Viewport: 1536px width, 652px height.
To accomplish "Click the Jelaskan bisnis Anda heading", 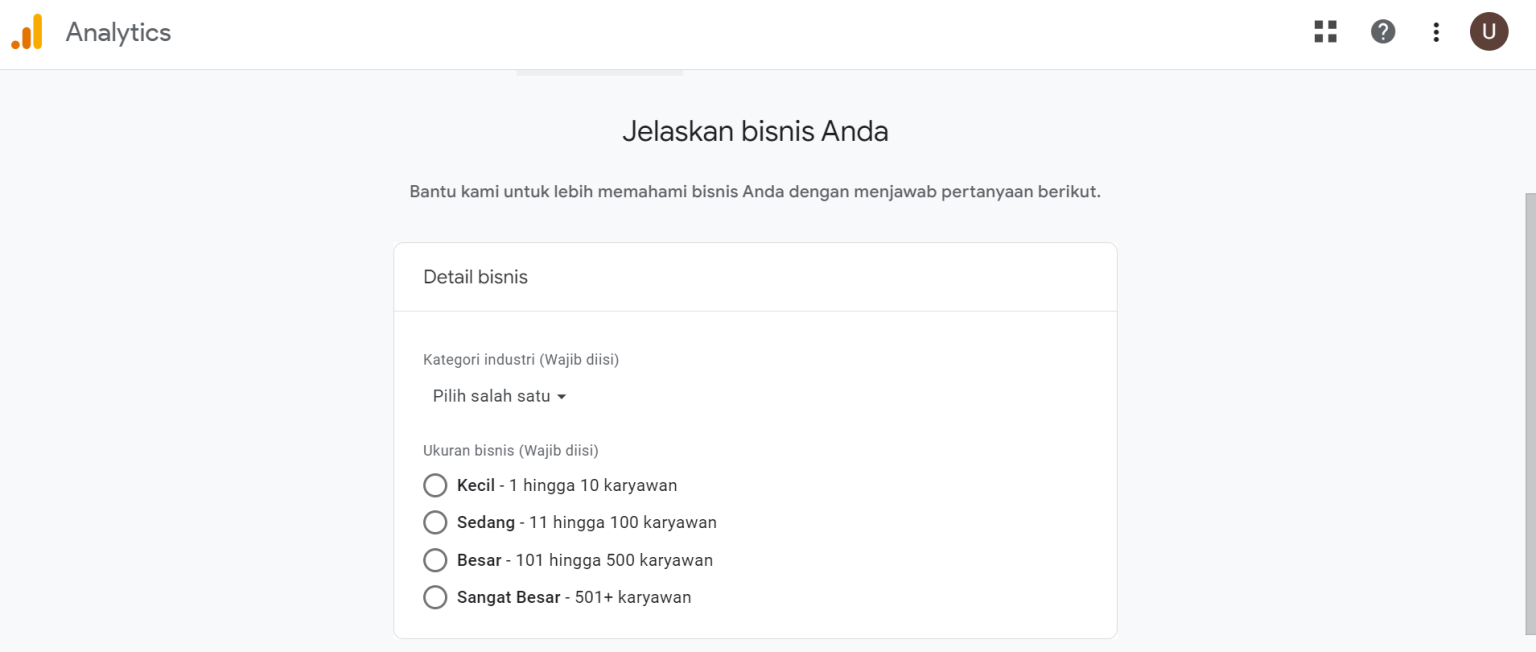I will 755,130.
